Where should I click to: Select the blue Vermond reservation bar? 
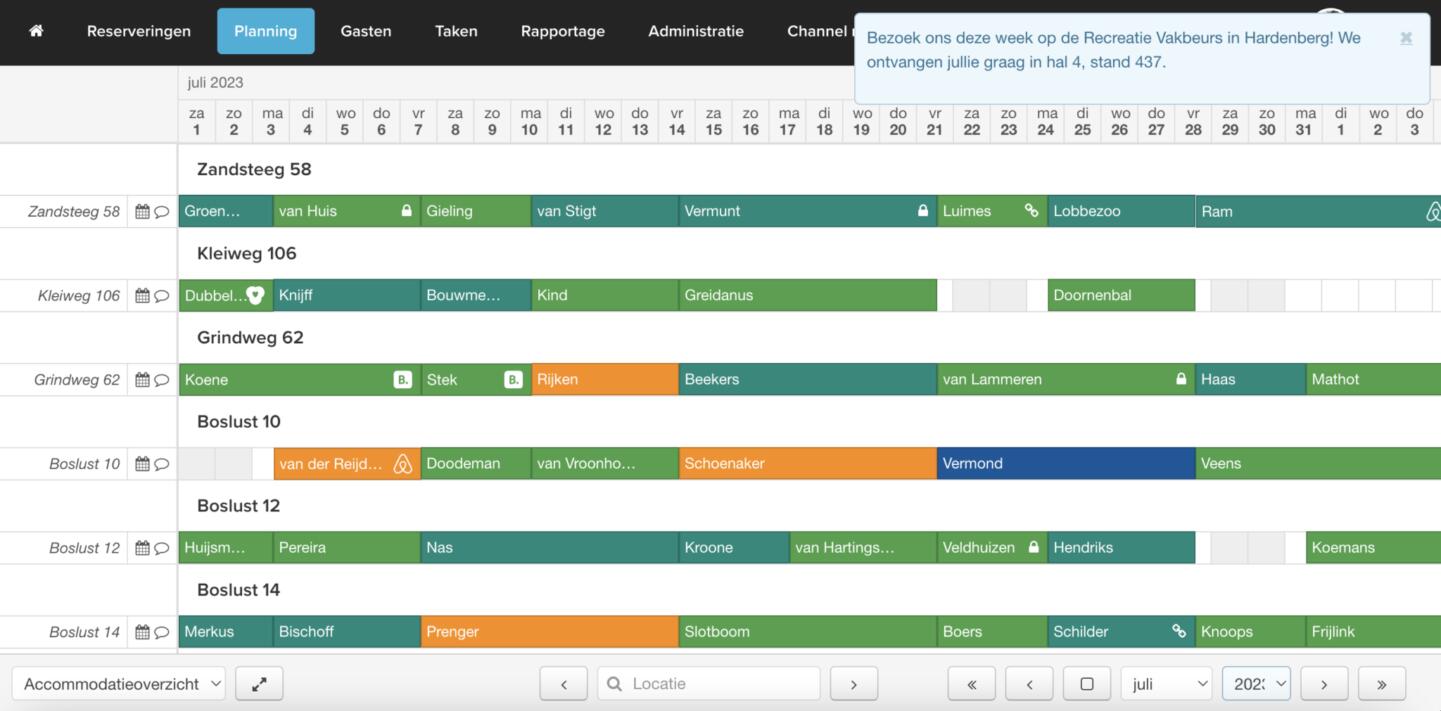(x=1065, y=464)
